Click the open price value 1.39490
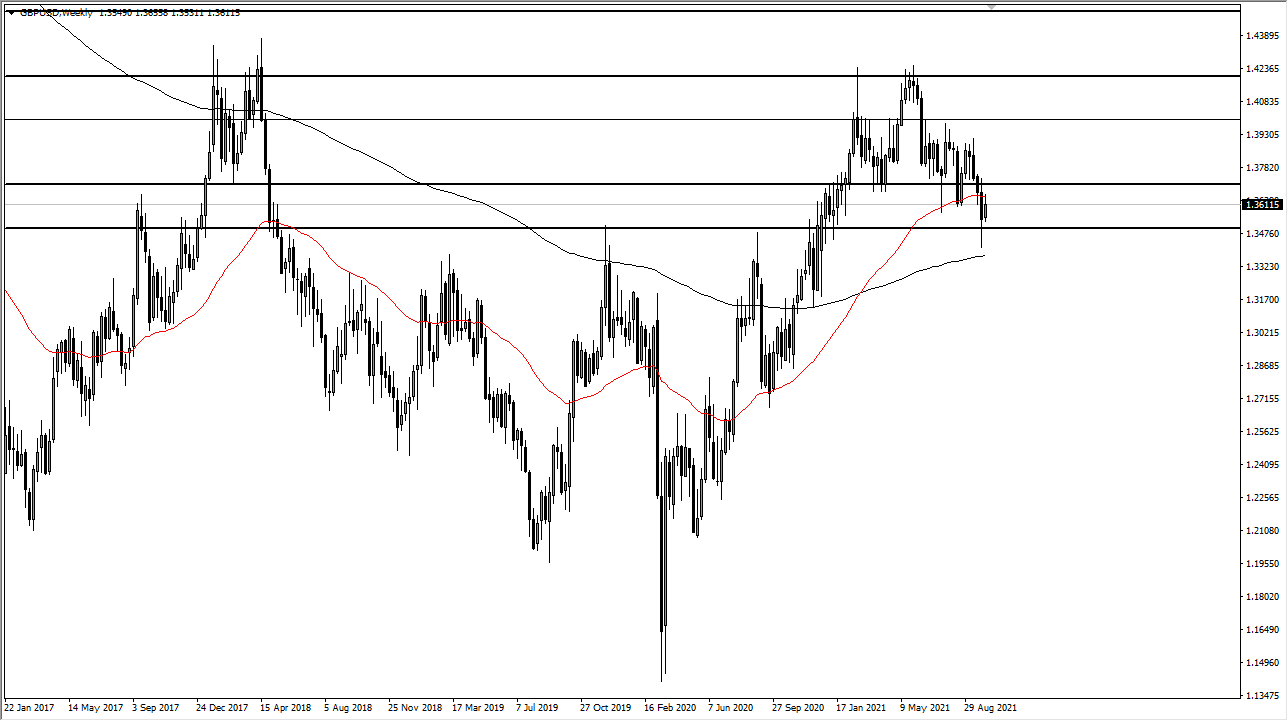This screenshot has width=1288, height=721. coord(116,13)
